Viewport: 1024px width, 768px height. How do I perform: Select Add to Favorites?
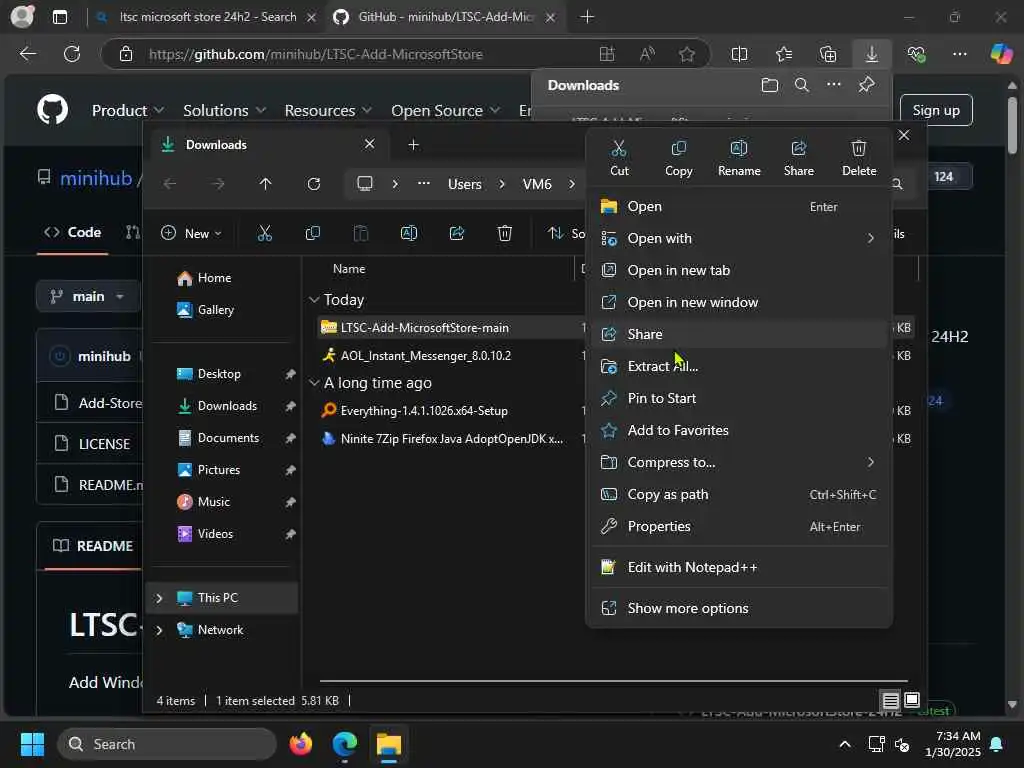[739, 430]
